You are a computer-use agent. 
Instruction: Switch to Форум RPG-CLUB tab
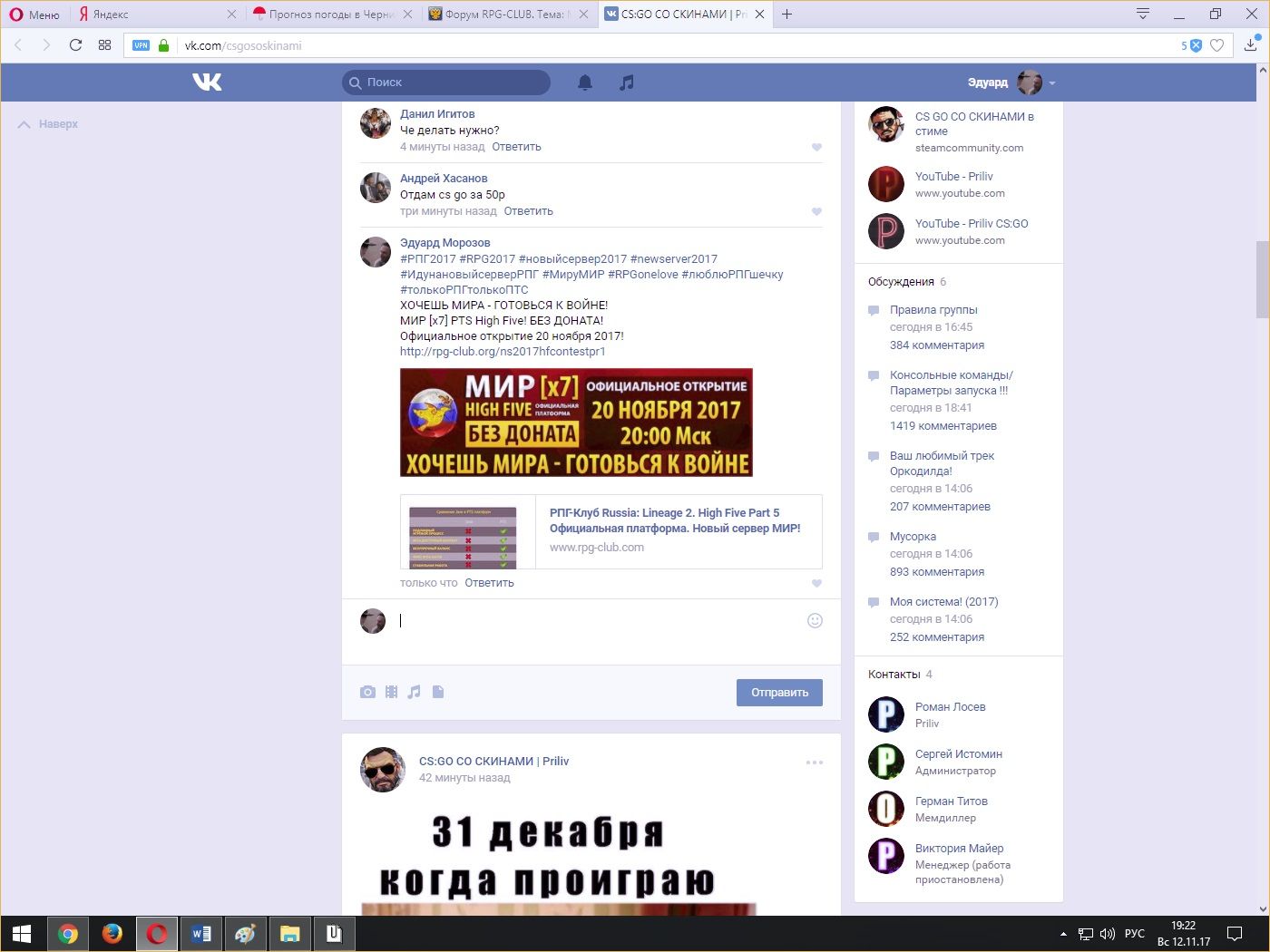(508, 14)
